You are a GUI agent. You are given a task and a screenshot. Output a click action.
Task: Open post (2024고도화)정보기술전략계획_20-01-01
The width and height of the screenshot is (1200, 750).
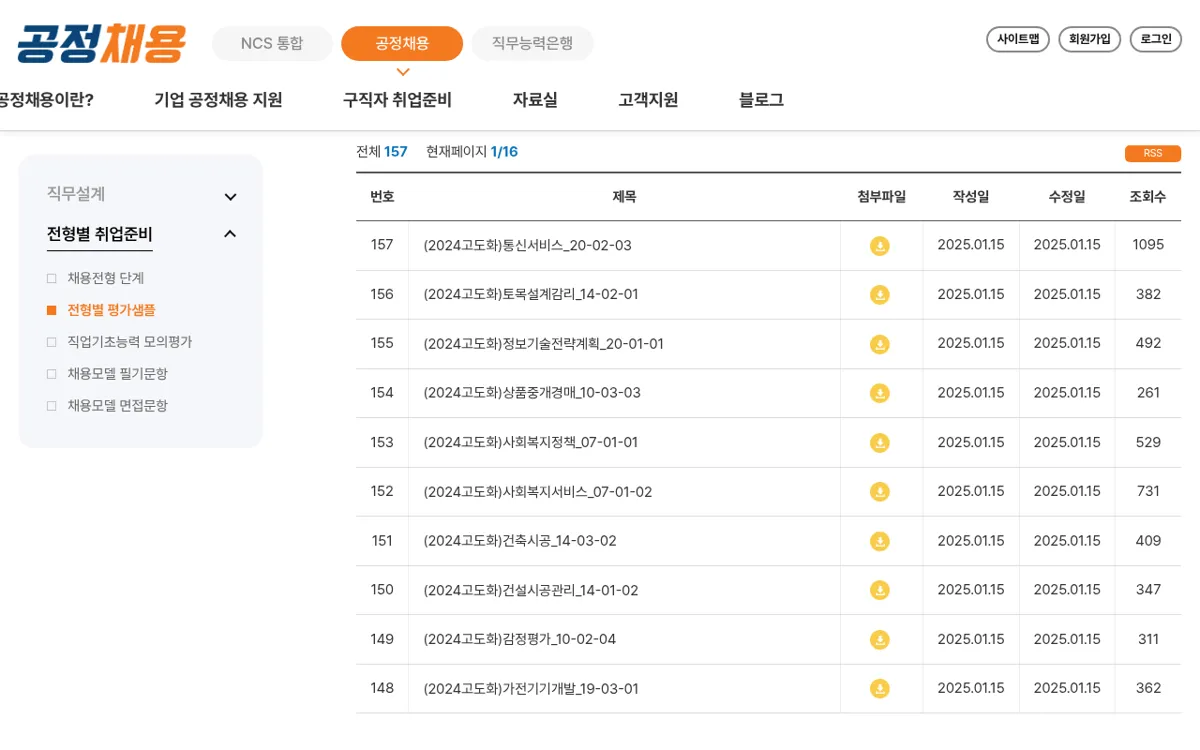click(544, 344)
